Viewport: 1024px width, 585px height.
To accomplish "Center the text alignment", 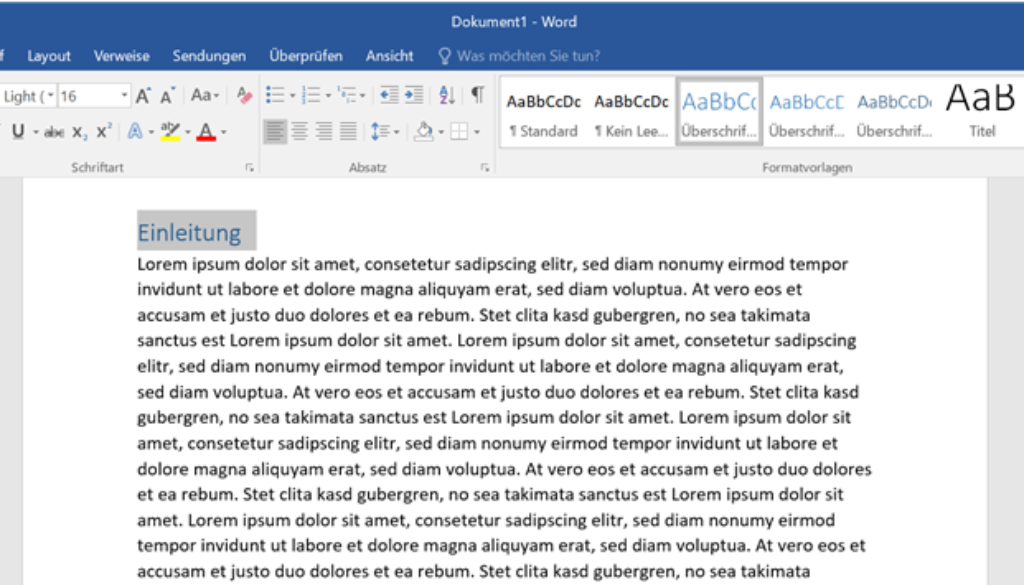I will 300,131.
